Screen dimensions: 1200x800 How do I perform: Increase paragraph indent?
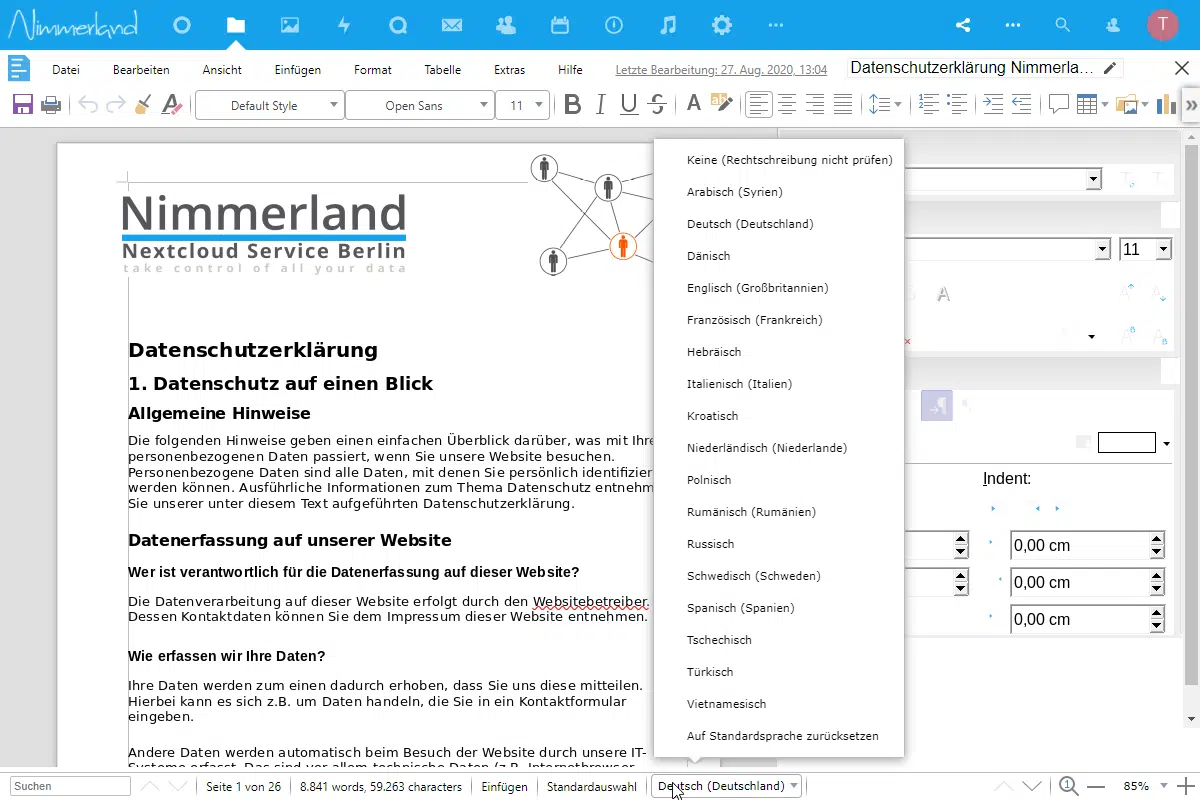pyautogui.click(x=993, y=104)
